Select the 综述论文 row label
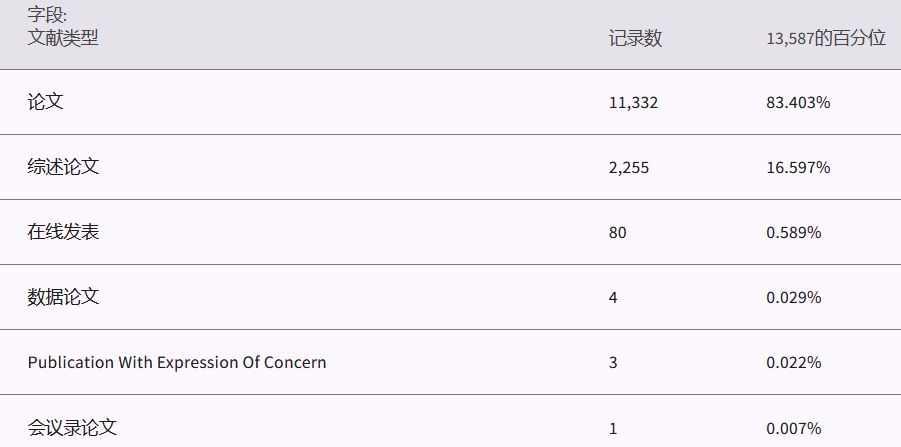Viewport: 901px width, 447px height. click(63, 167)
